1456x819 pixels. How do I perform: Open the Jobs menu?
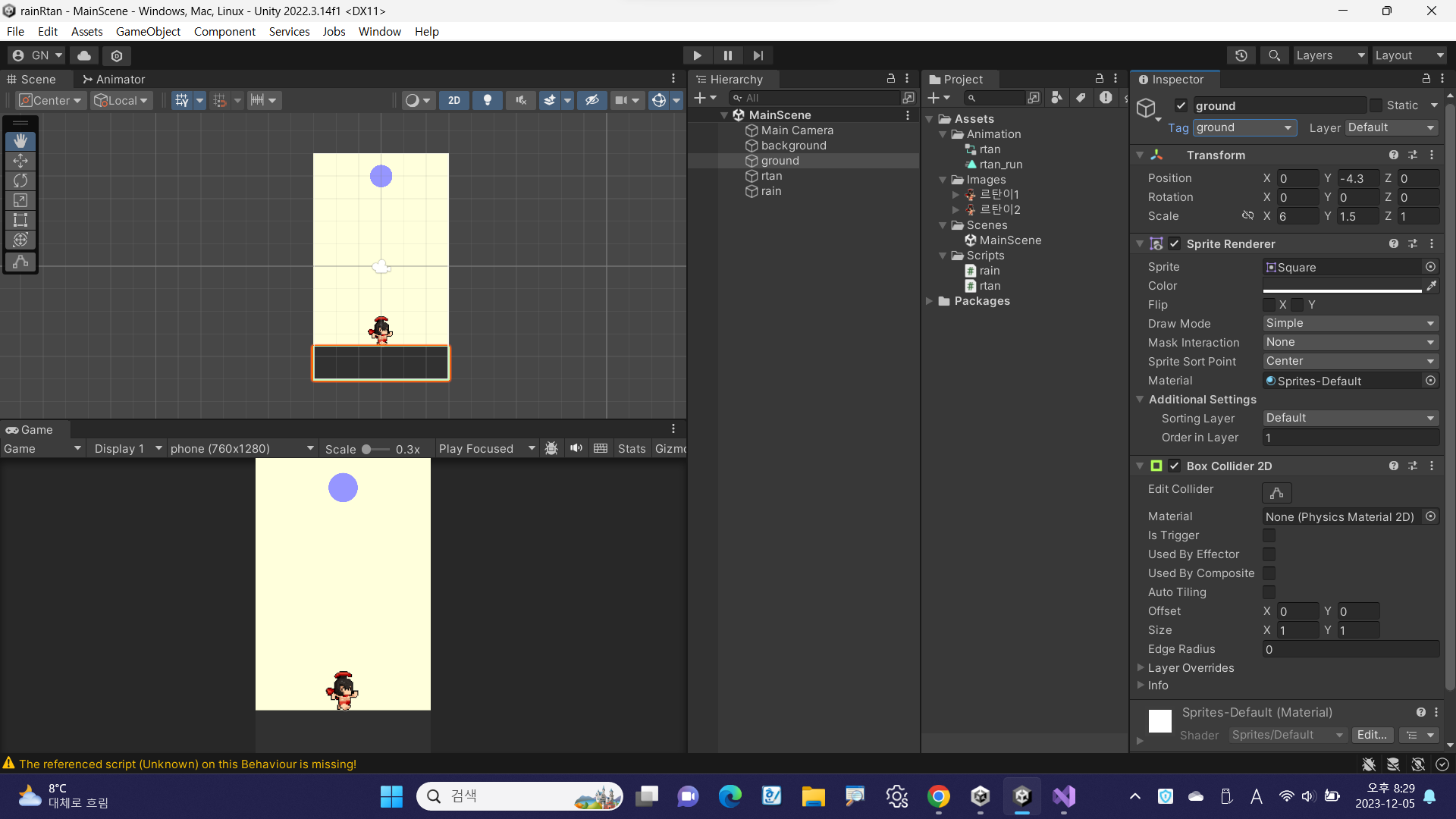[x=334, y=31]
